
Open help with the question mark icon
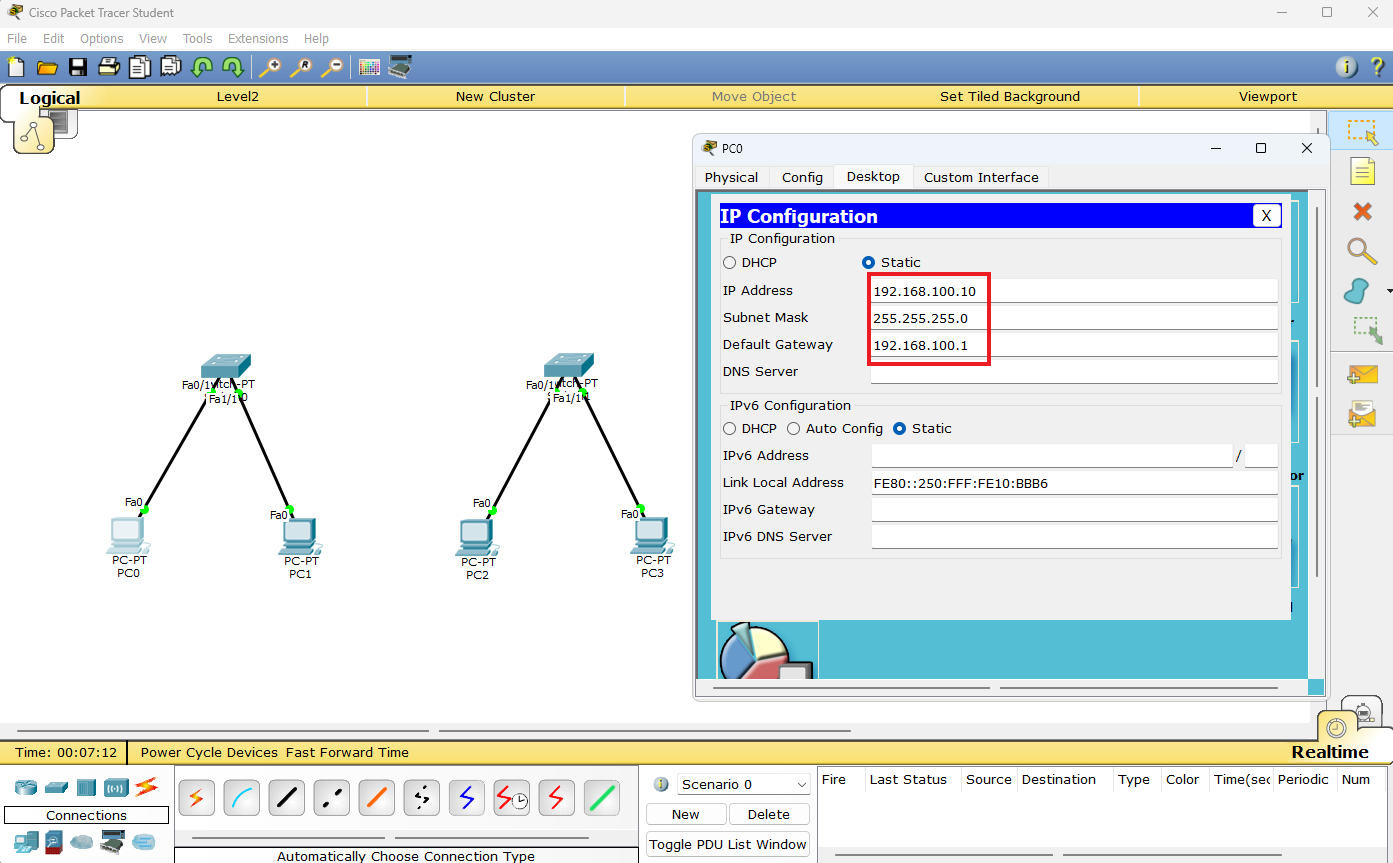coord(1377,68)
